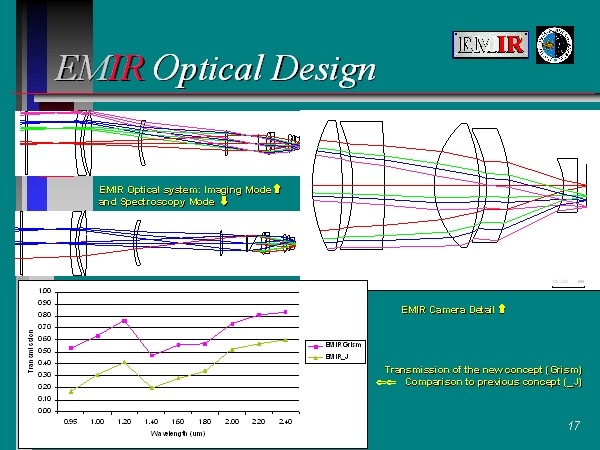Click the spectroscopy mode optical layout diagram
The width and height of the screenshot is (600, 450).
click(157, 242)
